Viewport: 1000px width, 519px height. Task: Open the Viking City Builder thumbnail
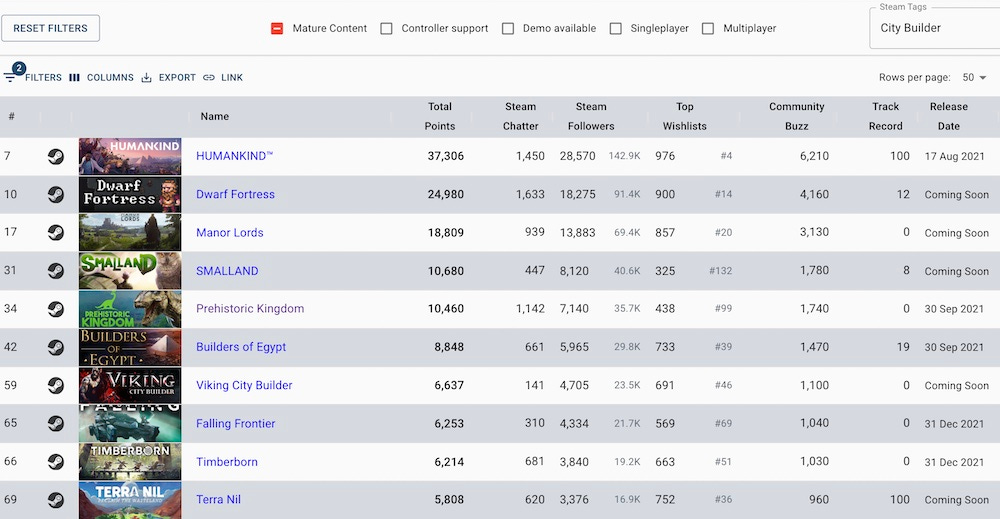click(x=130, y=386)
